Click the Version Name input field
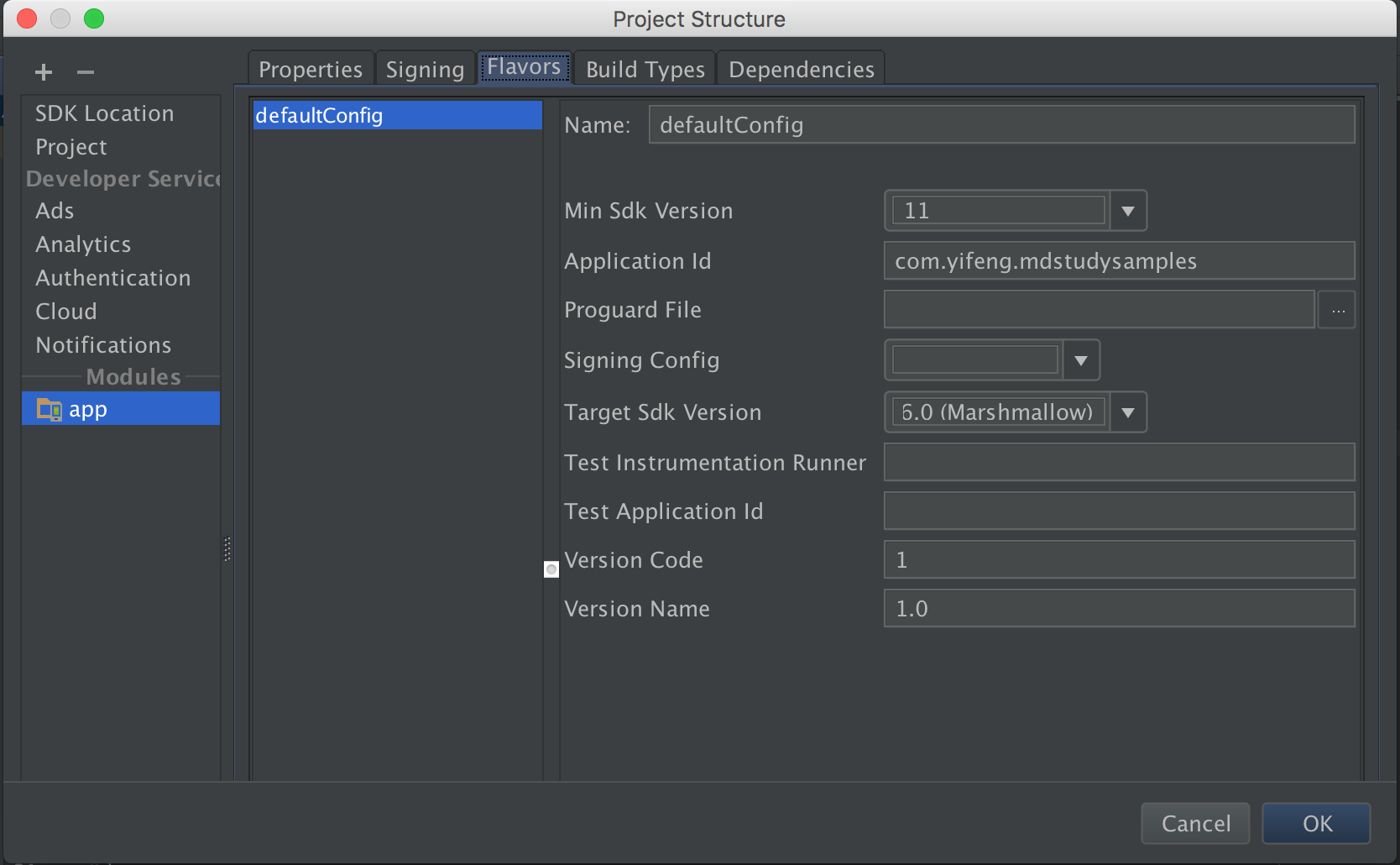Image resolution: width=1400 pixels, height=865 pixels. (1119, 608)
